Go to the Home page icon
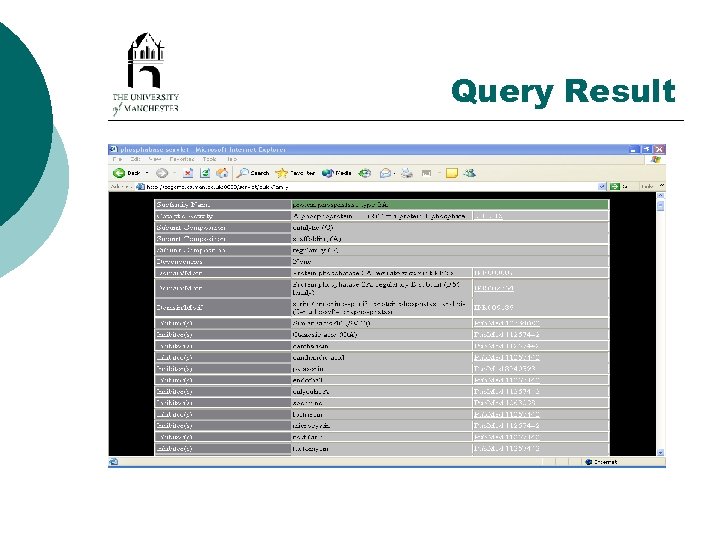Image resolution: width=720 pixels, height=540 pixels. tap(222, 173)
